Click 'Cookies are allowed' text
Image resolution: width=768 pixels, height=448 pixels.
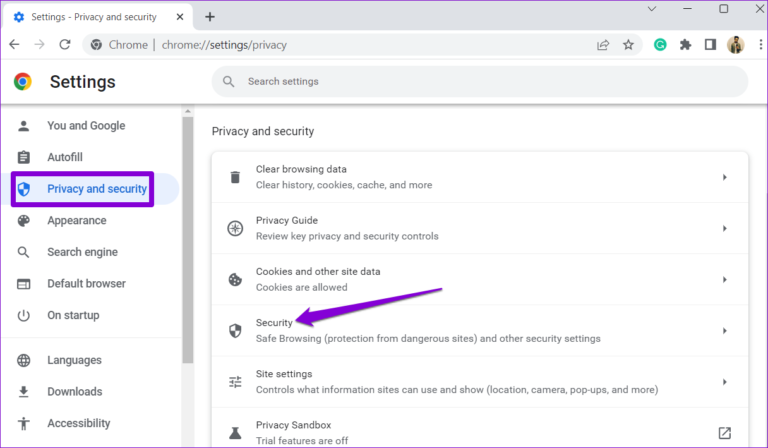click(301, 287)
